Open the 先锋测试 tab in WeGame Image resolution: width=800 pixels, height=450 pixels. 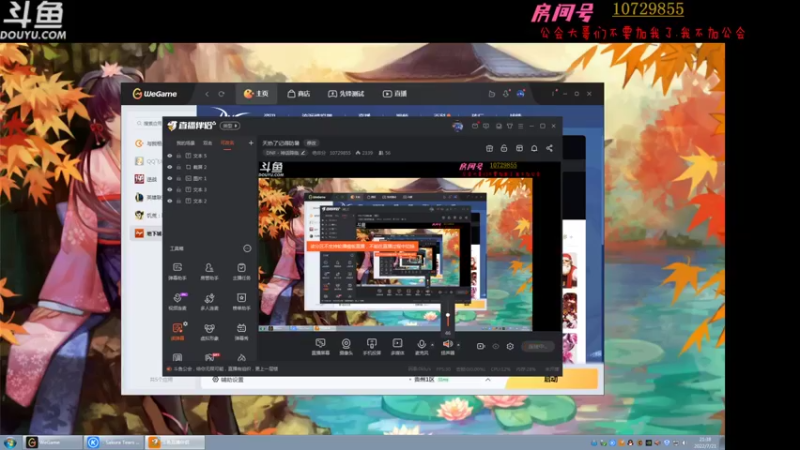(346, 94)
